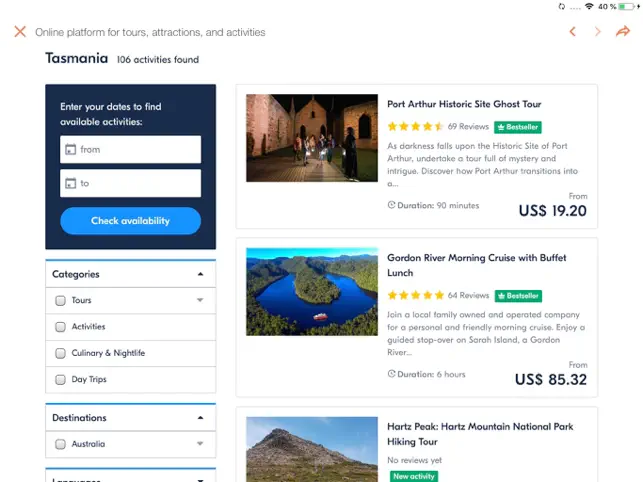Click the No reviews yet text
Viewport: 643px width, 482px height.
point(414,460)
